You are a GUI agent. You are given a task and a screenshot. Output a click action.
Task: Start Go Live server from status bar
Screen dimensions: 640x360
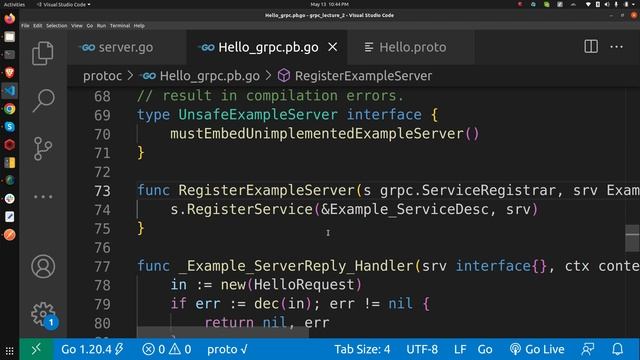point(537,349)
